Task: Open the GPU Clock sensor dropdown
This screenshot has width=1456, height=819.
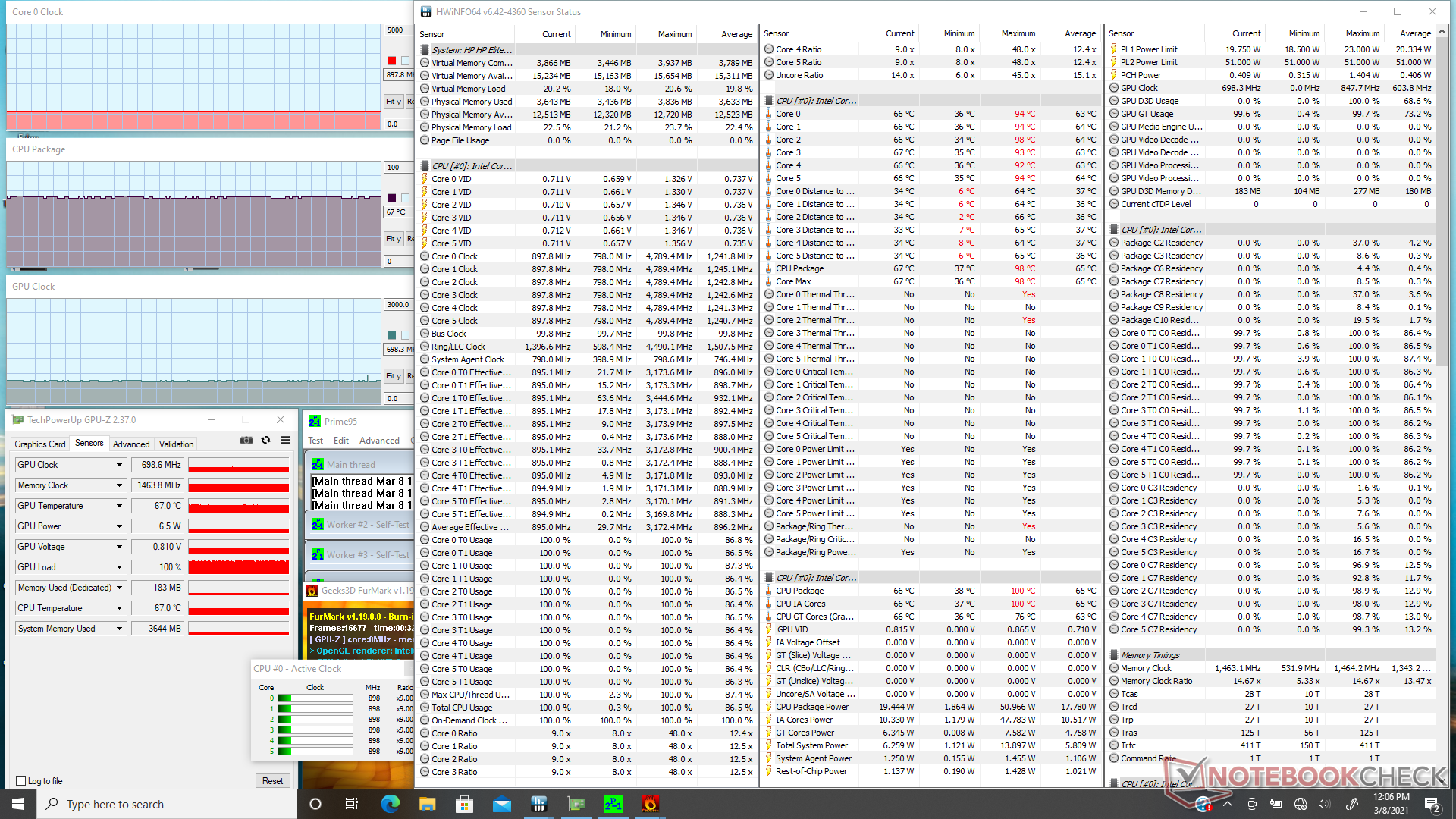Action: (119, 465)
